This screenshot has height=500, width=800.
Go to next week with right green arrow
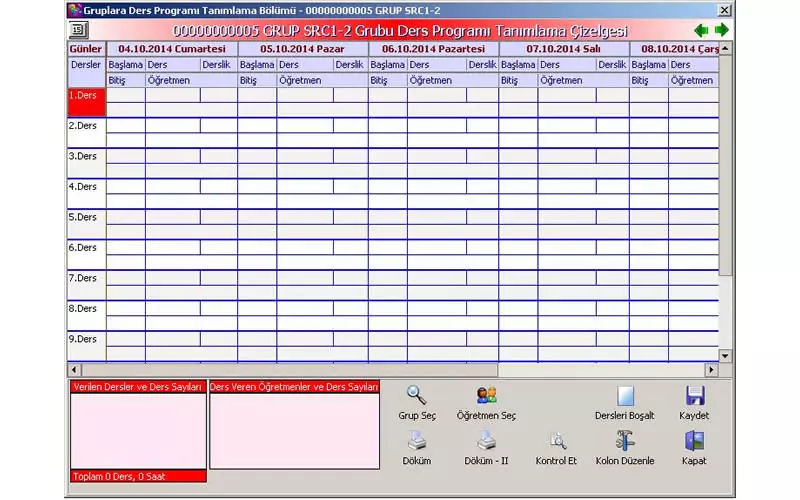click(x=721, y=31)
